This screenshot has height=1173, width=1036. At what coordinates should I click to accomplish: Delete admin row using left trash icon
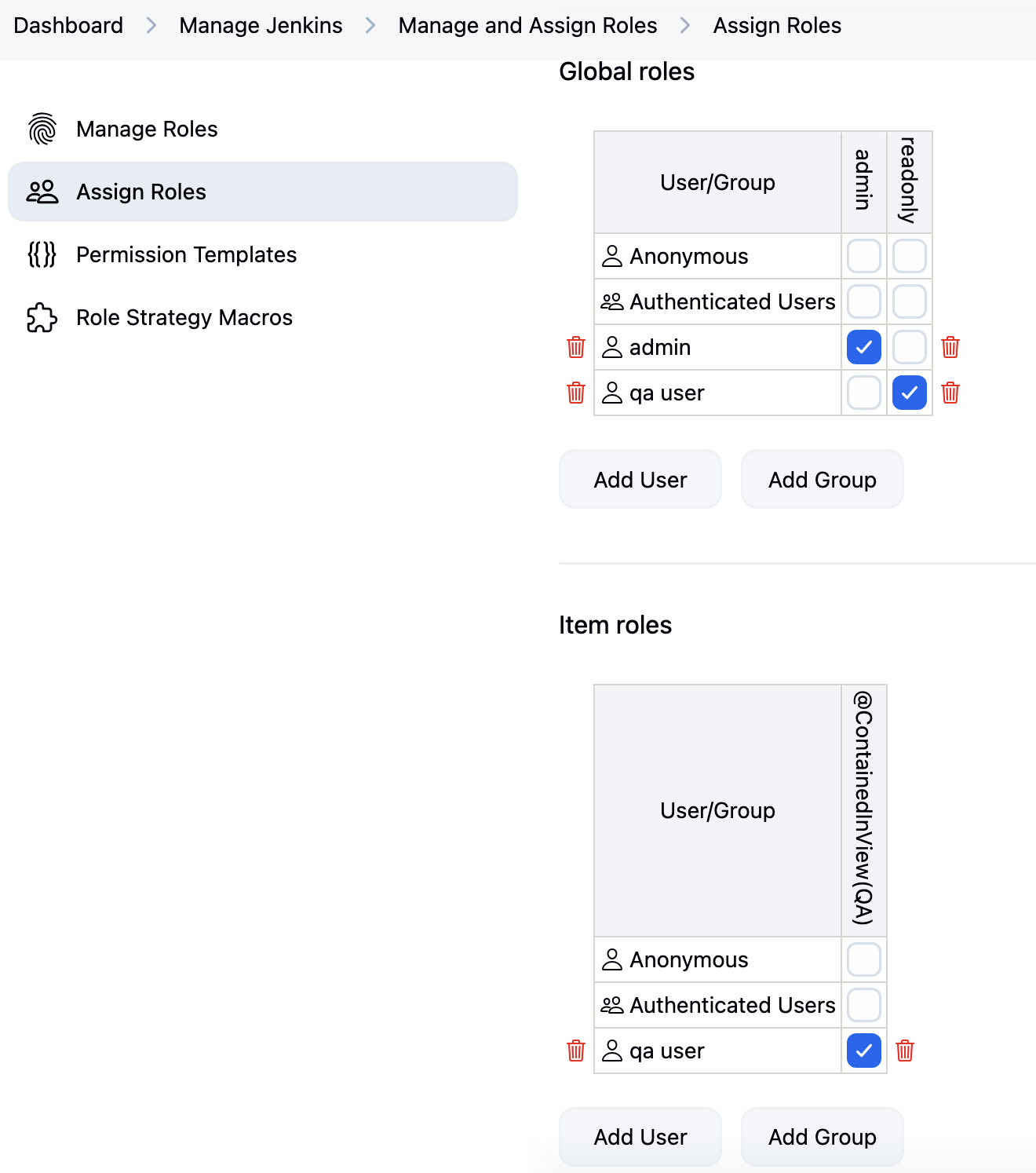[576, 347]
